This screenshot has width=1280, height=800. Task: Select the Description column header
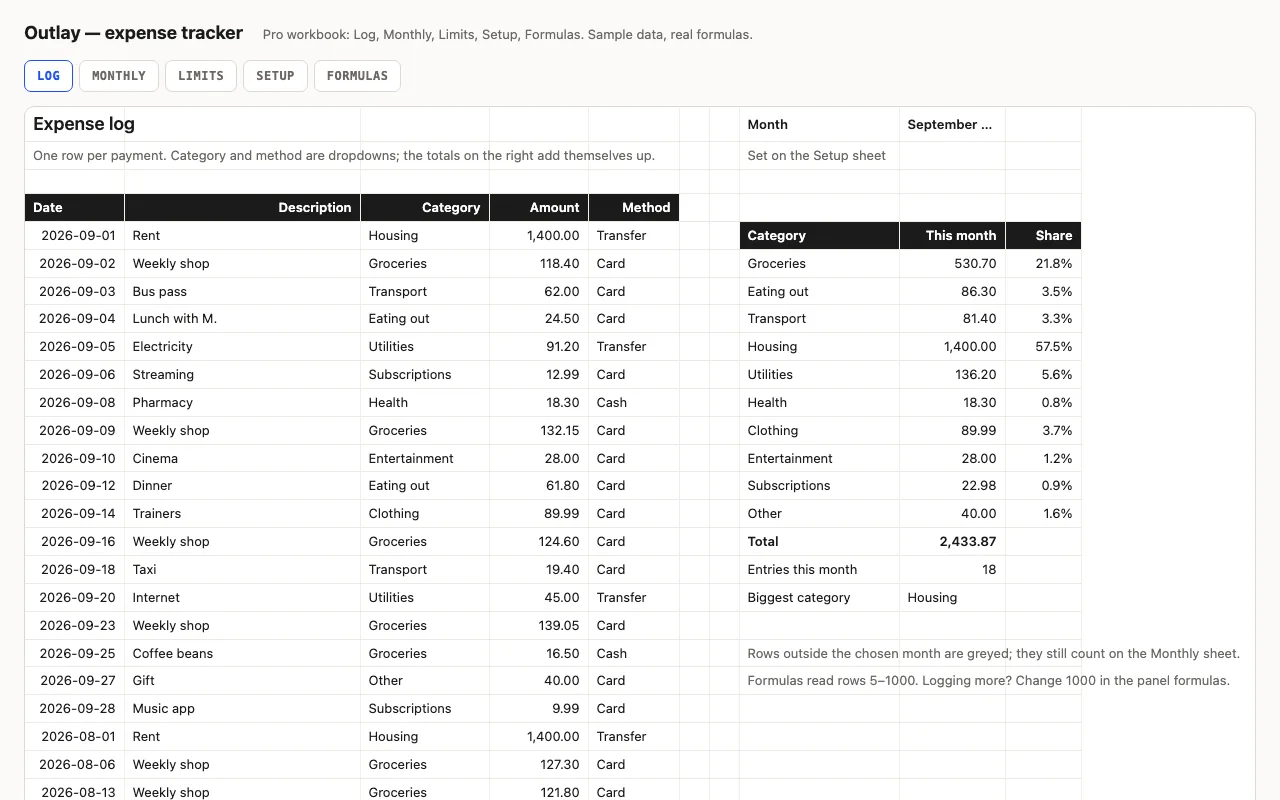(243, 208)
